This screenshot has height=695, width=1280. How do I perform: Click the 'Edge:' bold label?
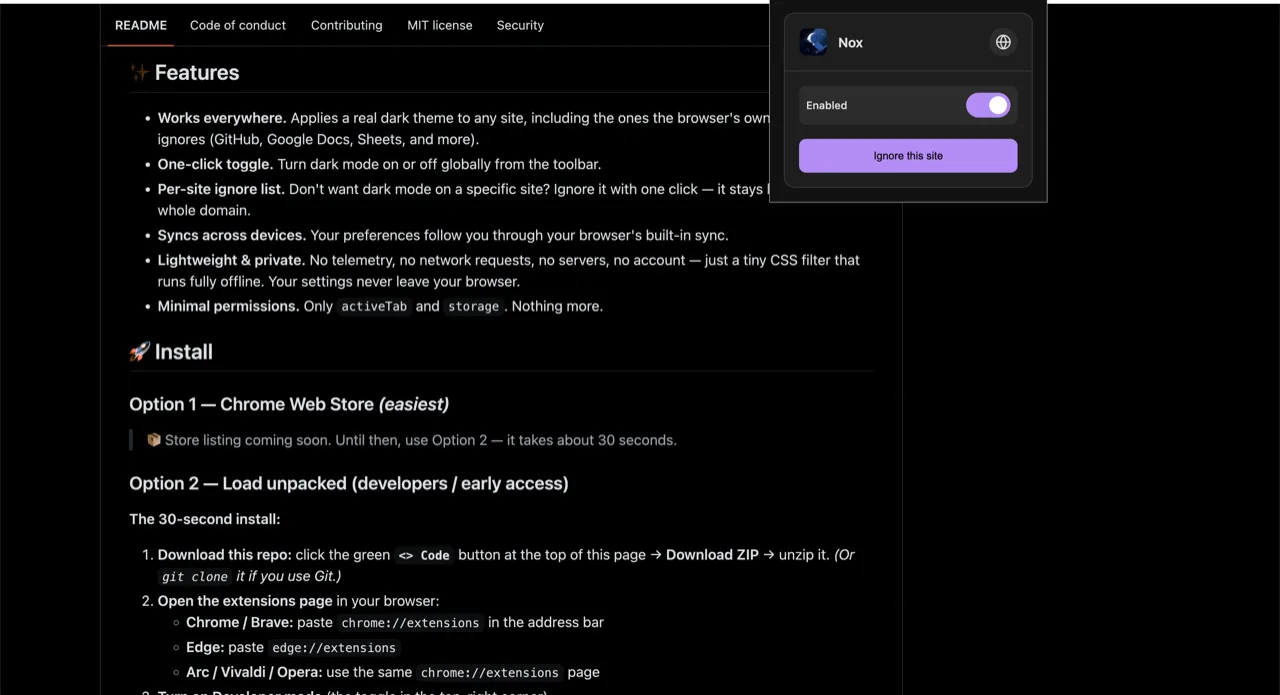click(205, 647)
